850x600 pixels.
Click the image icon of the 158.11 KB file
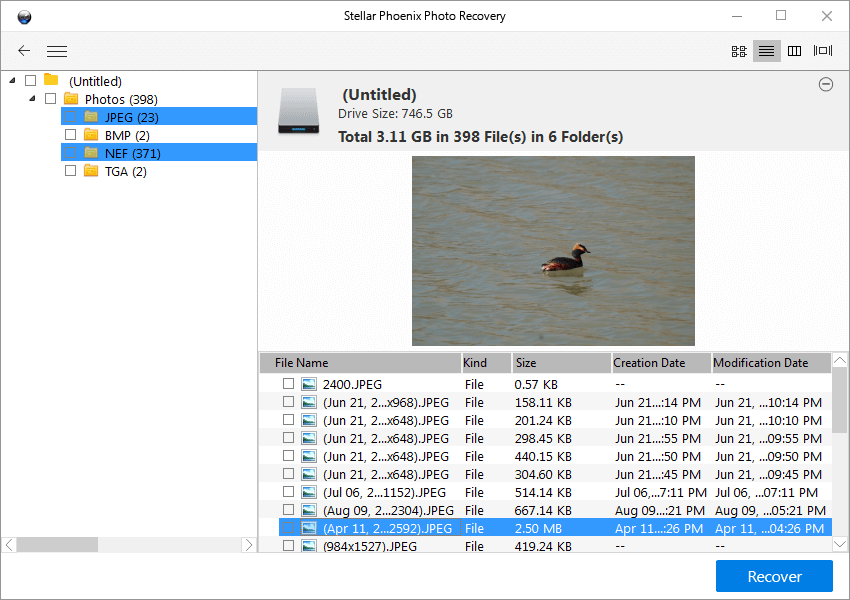309,402
